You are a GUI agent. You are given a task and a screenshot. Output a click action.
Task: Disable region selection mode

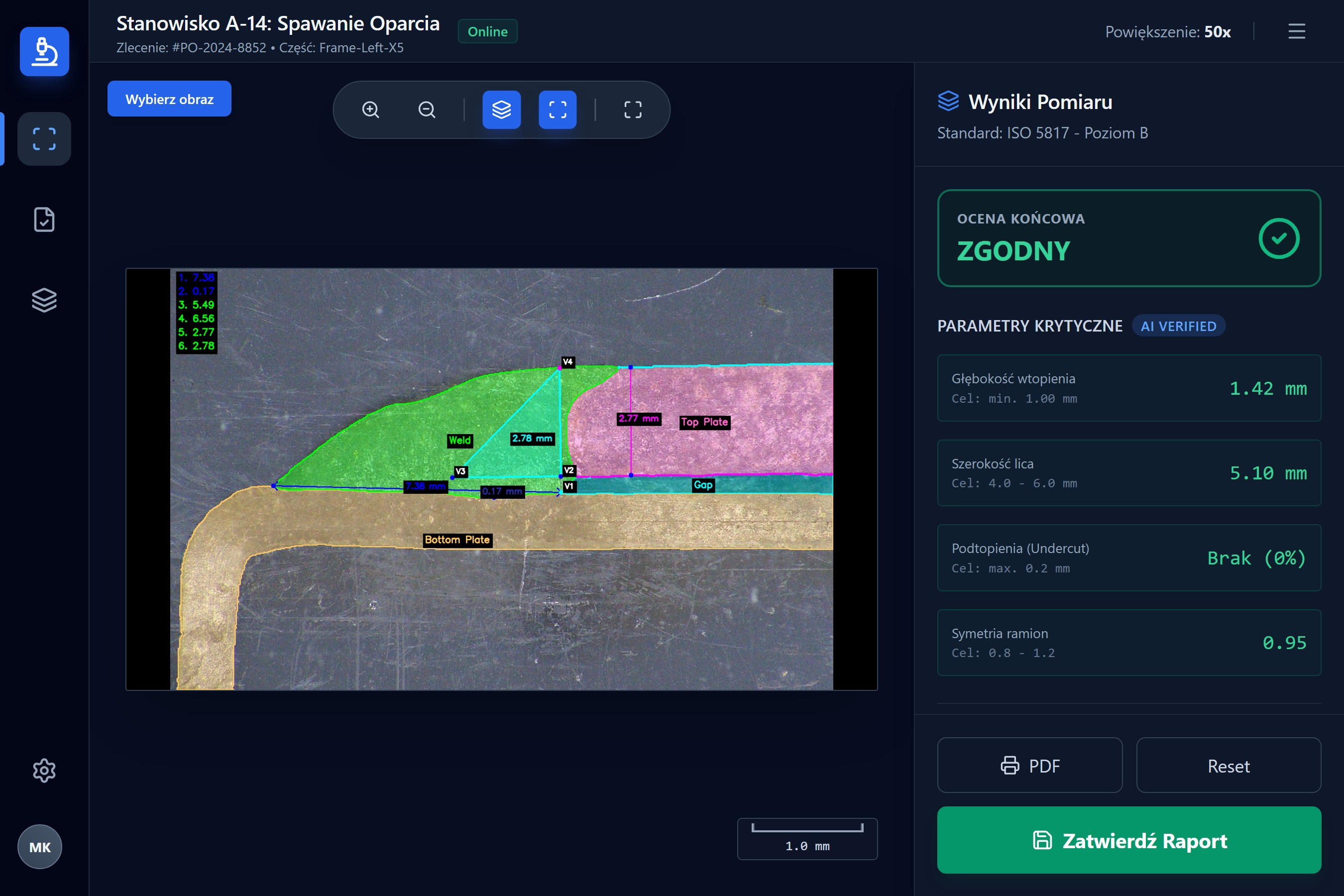[x=558, y=109]
